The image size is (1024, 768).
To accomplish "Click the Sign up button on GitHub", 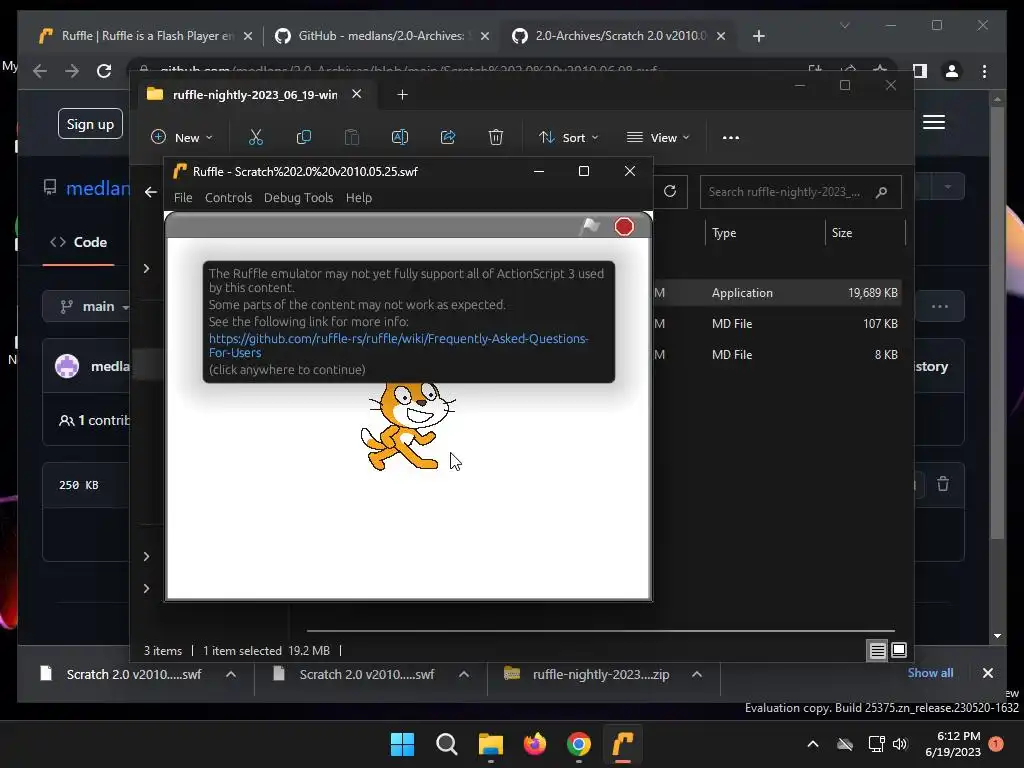I will pyautogui.click(x=90, y=124).
